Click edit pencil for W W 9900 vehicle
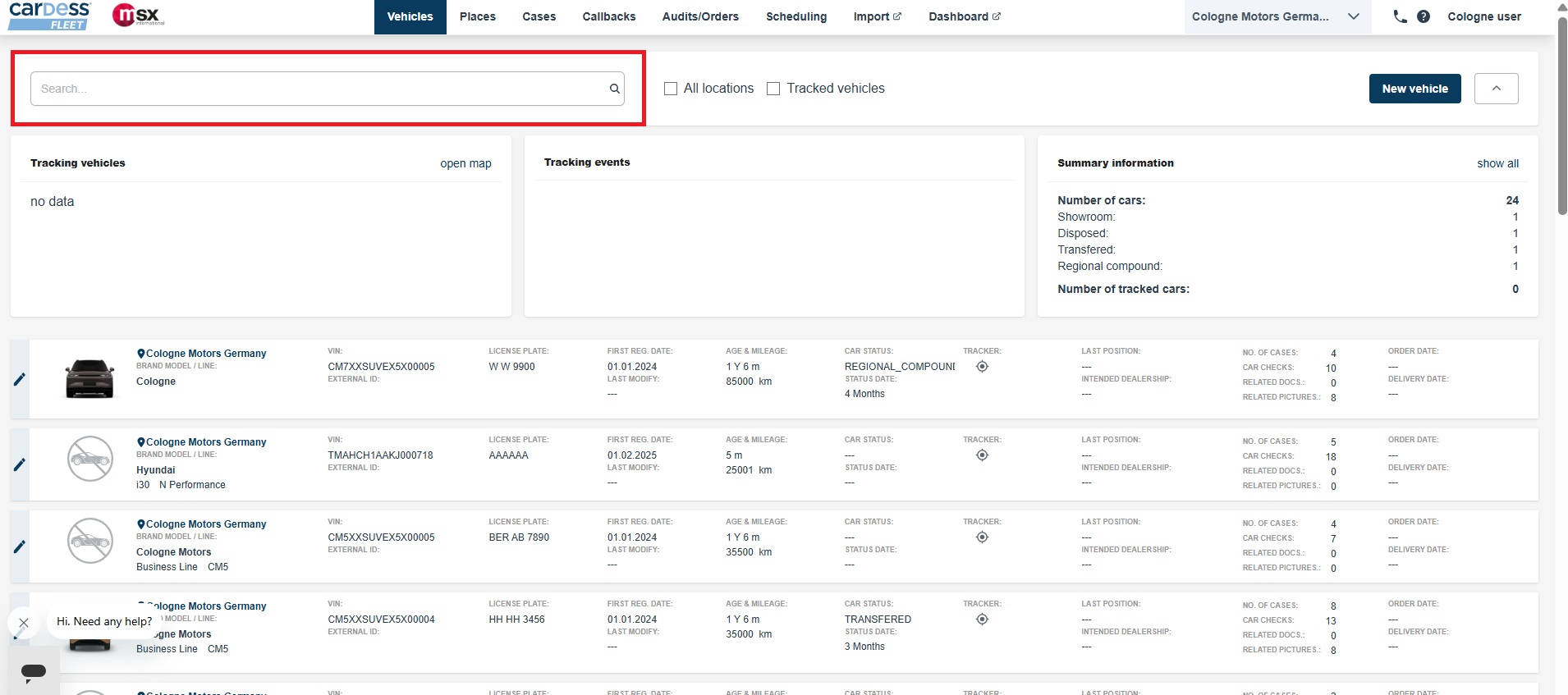Viewport: 1568px width, 695px height. [x=20, y=379]
